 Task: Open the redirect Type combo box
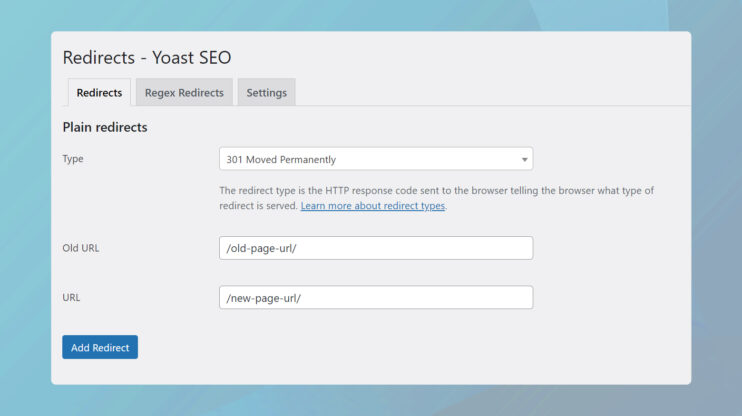[375, 159]
